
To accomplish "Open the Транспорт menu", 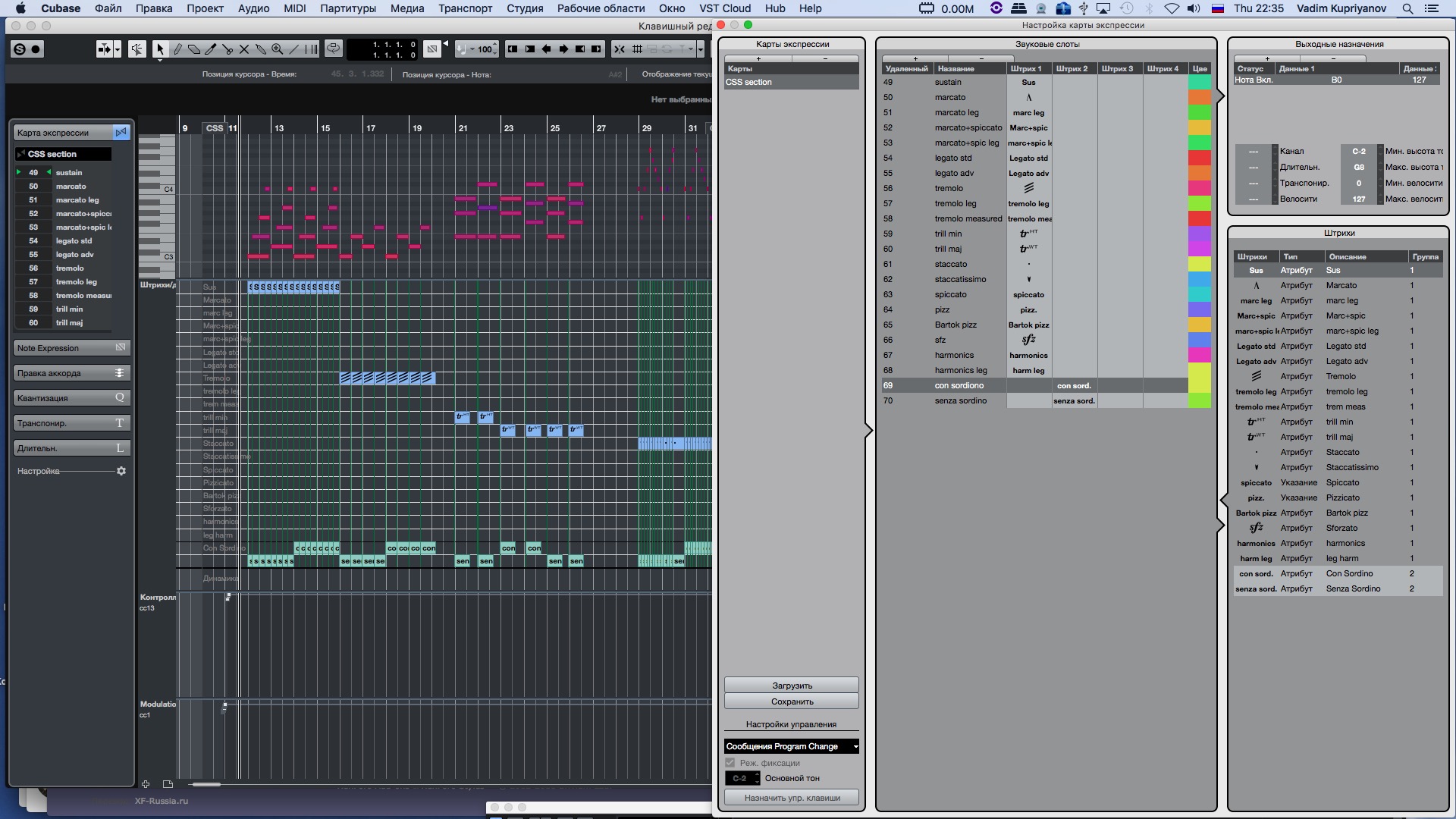I will [x=465, y=8].
